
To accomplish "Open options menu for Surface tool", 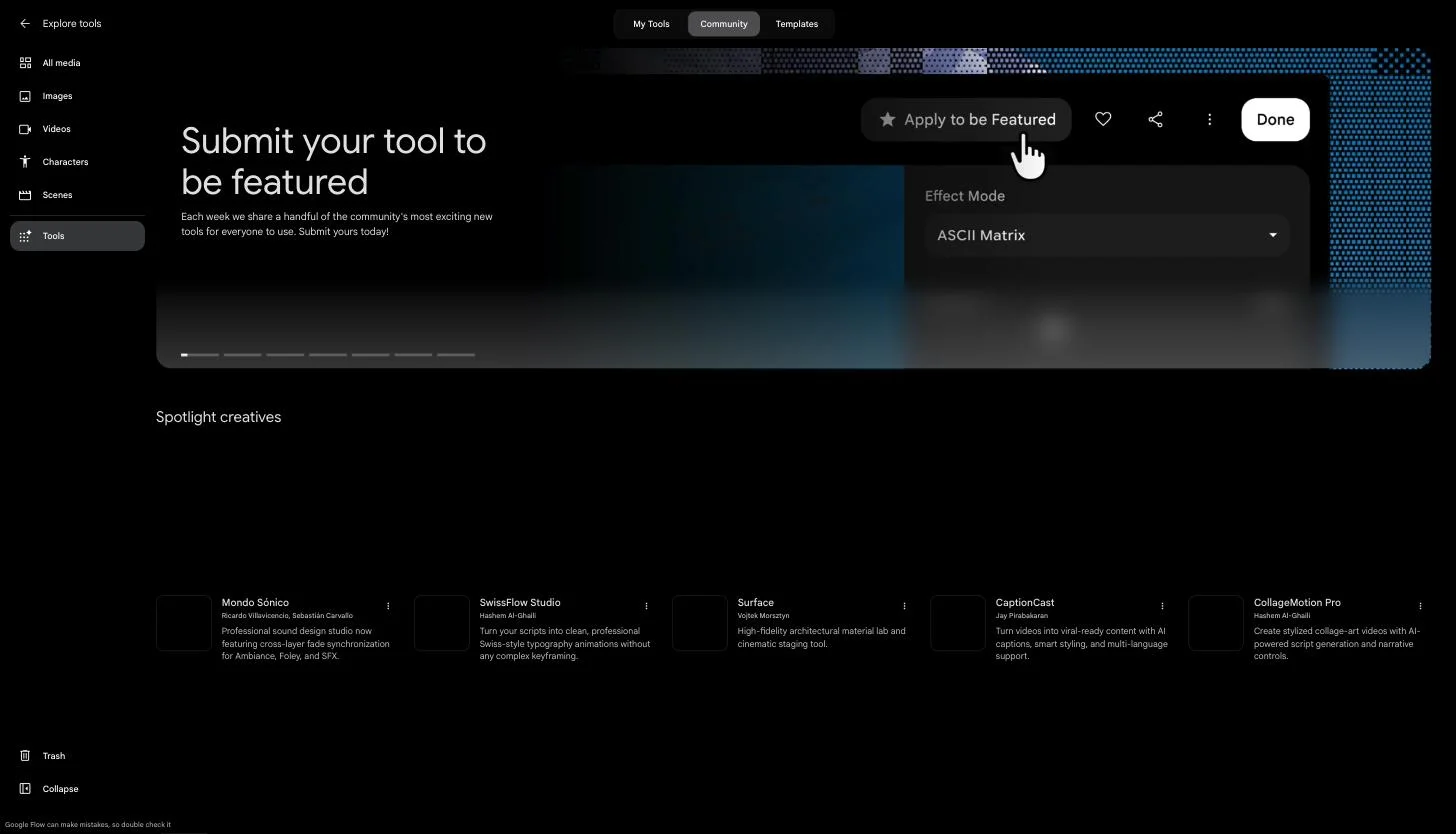I will 904,606.
